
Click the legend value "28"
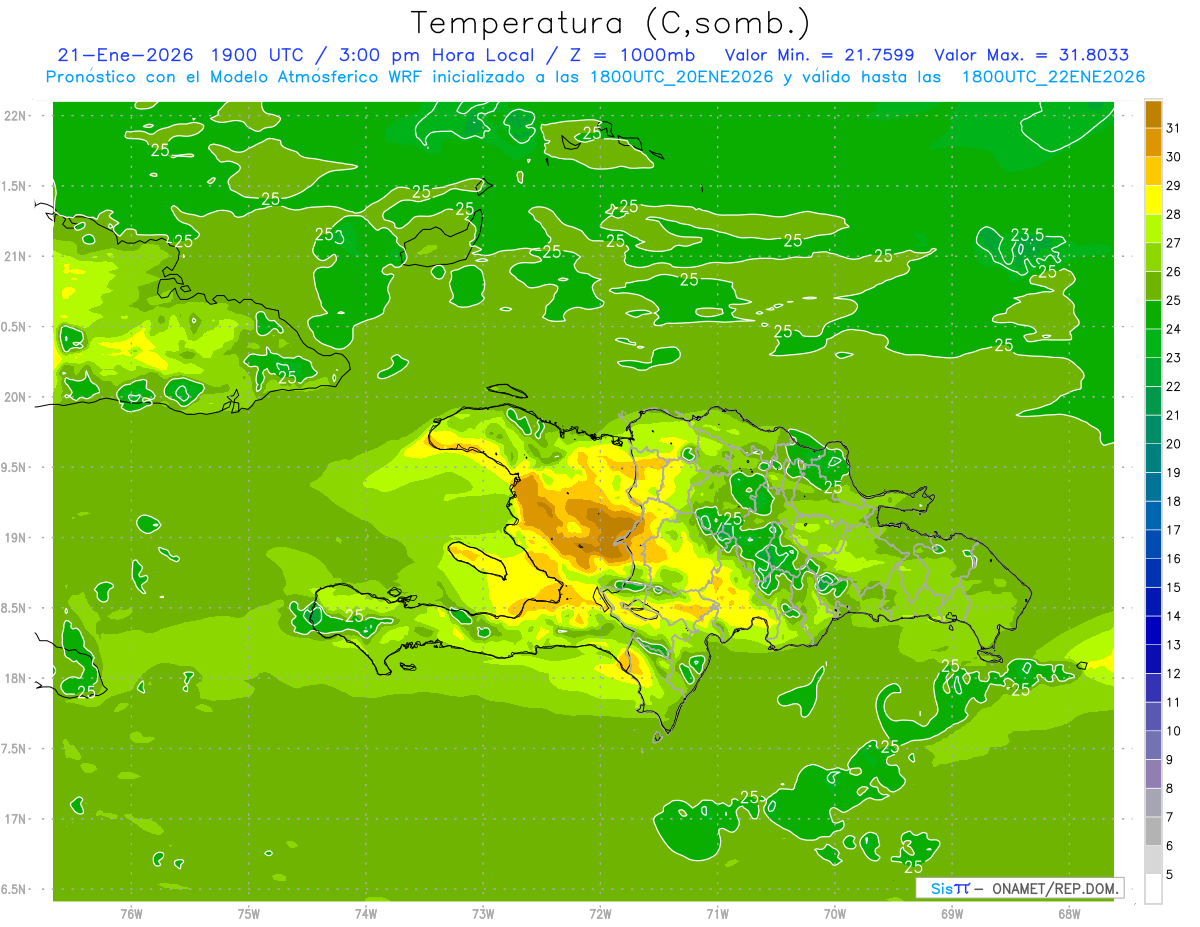(1174, 214)
